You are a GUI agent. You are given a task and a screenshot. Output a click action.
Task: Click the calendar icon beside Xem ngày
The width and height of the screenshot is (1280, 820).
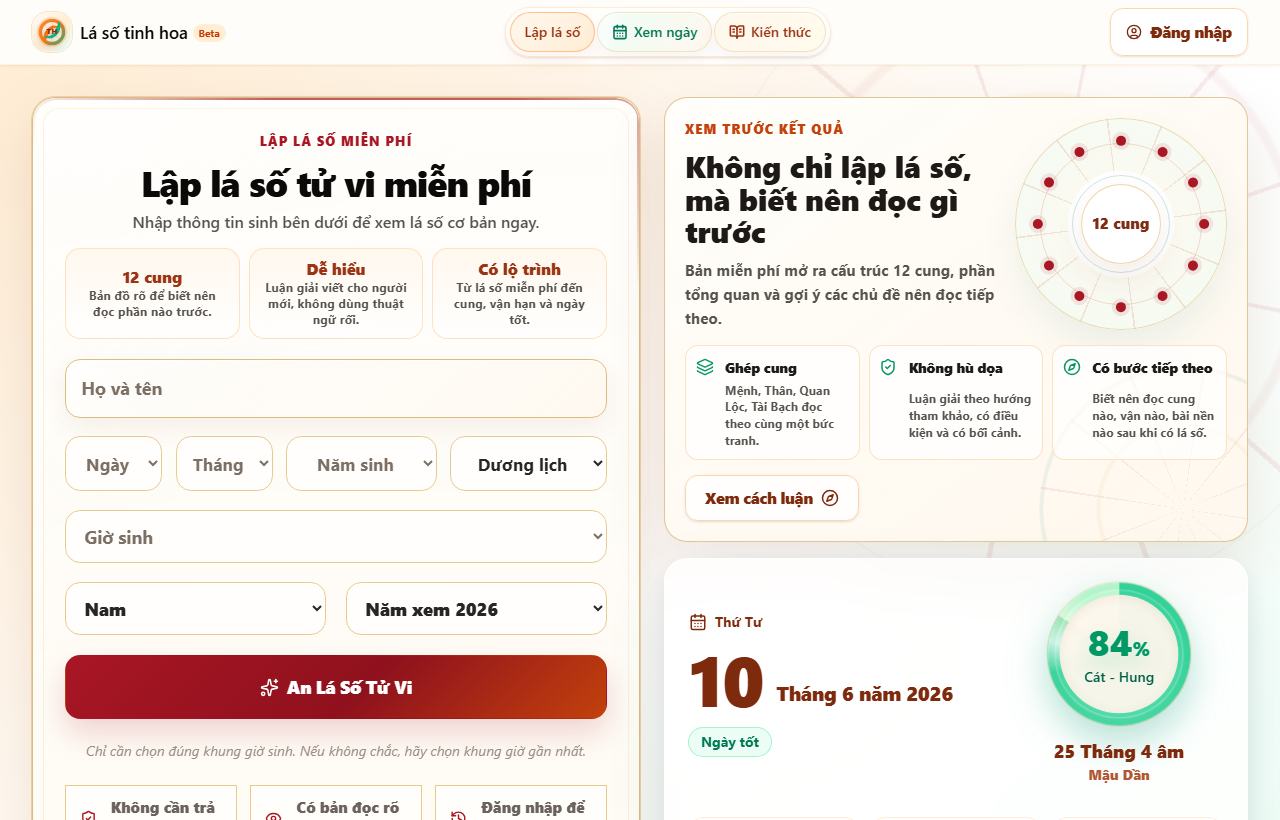tap(620, 32)
